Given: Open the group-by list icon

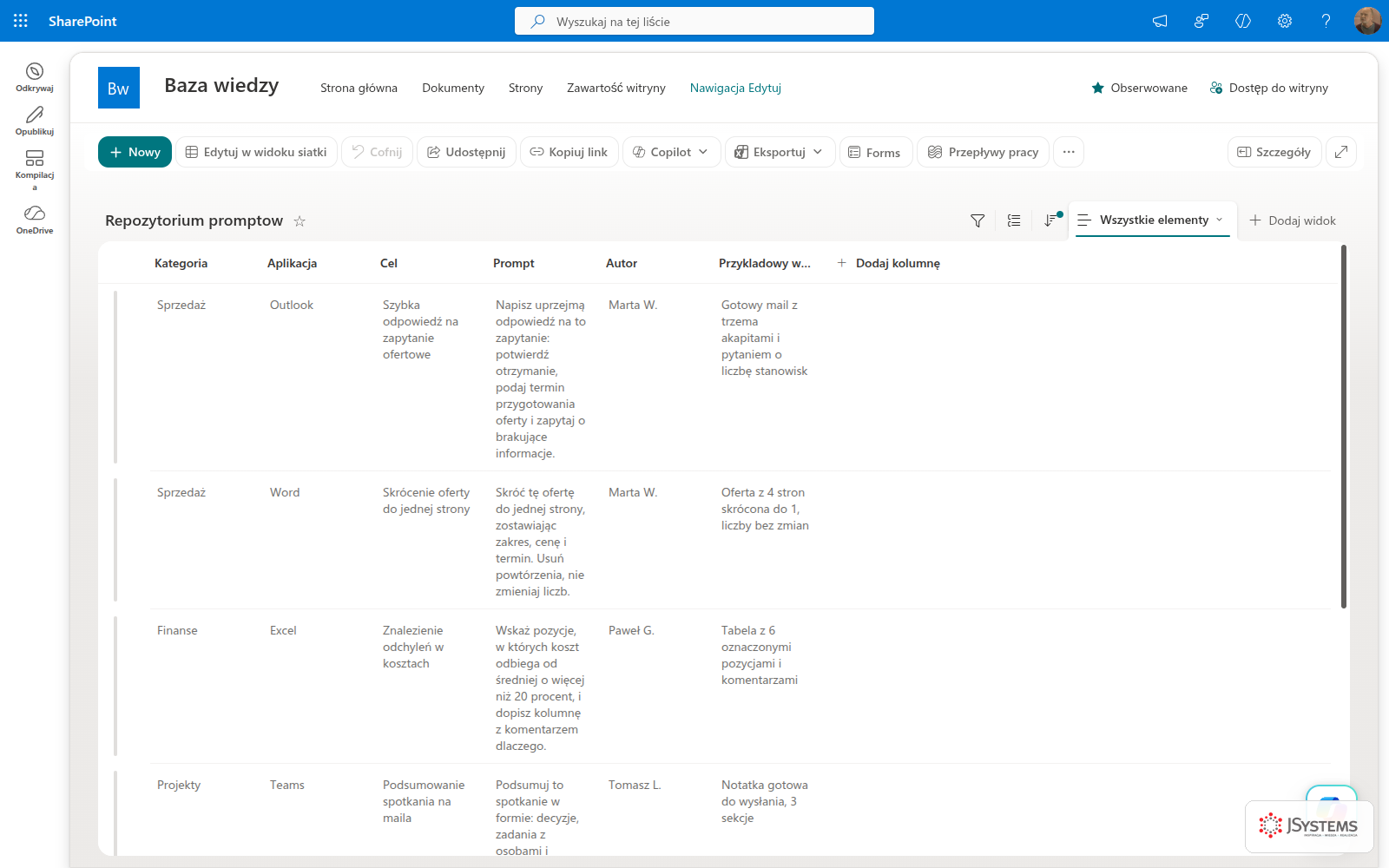Looking at the screenshot, I should point(1014,220).
